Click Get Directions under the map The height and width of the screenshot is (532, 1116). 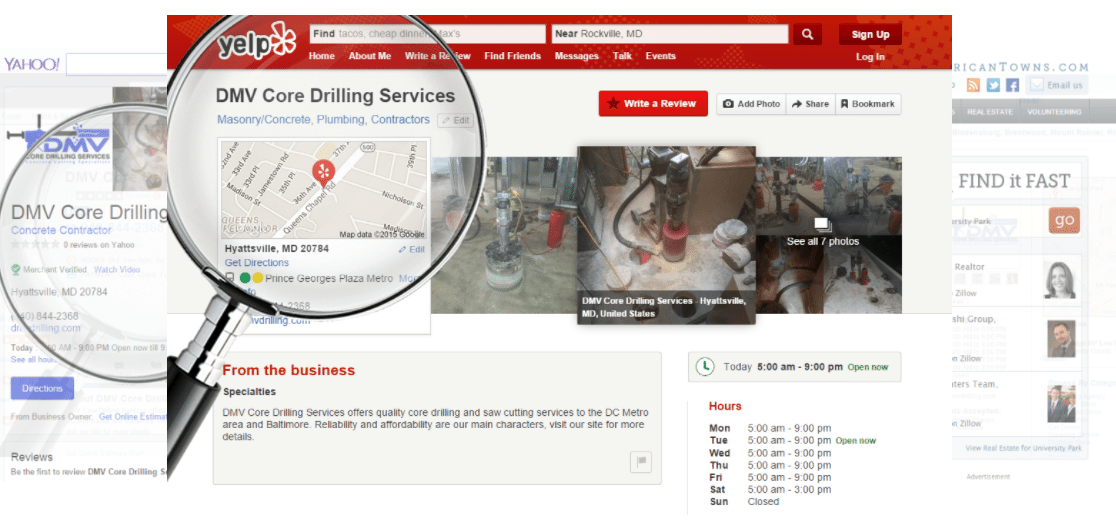click(x=257, y=263)
